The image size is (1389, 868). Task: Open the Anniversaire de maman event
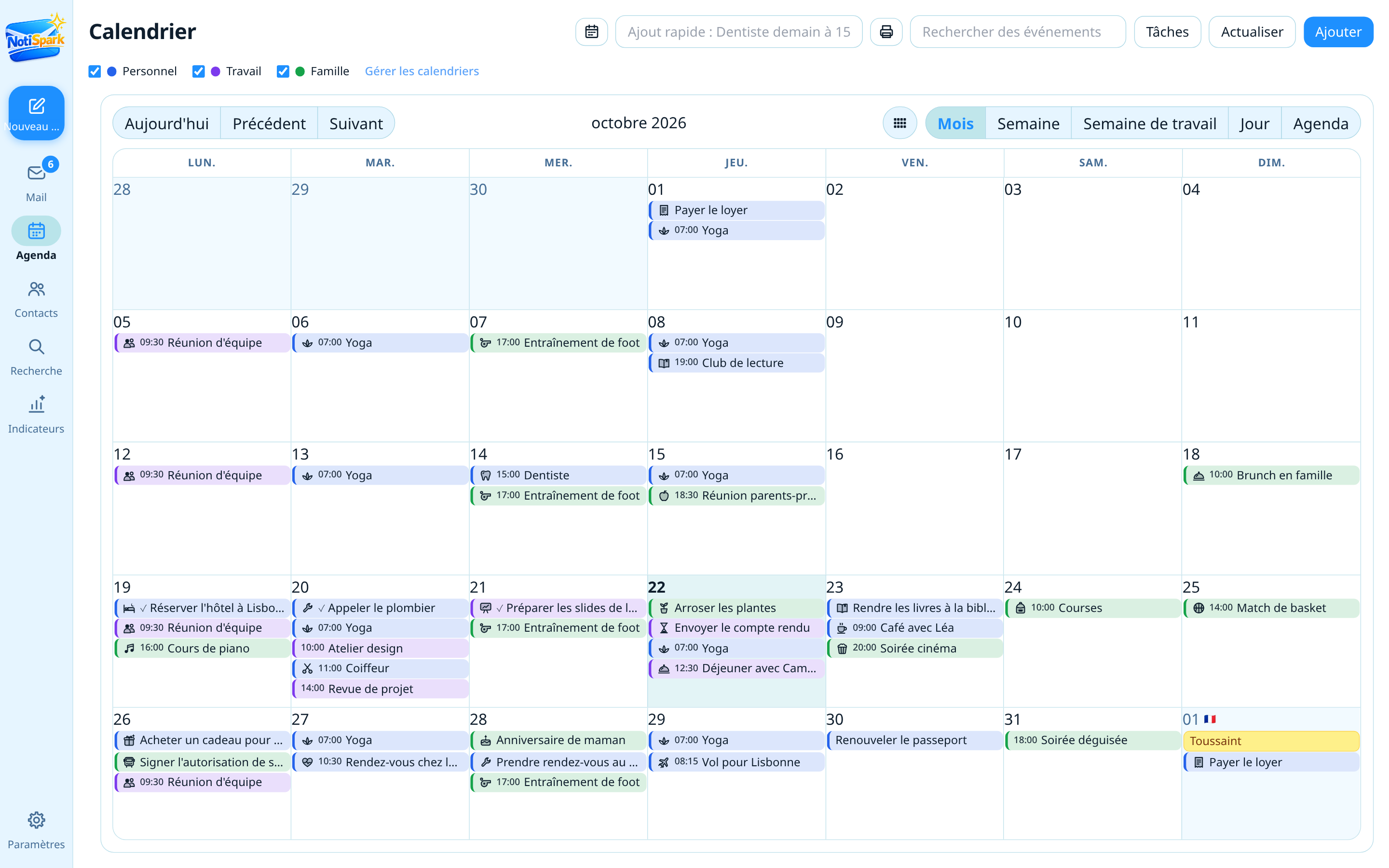click(x=558, y=740)
